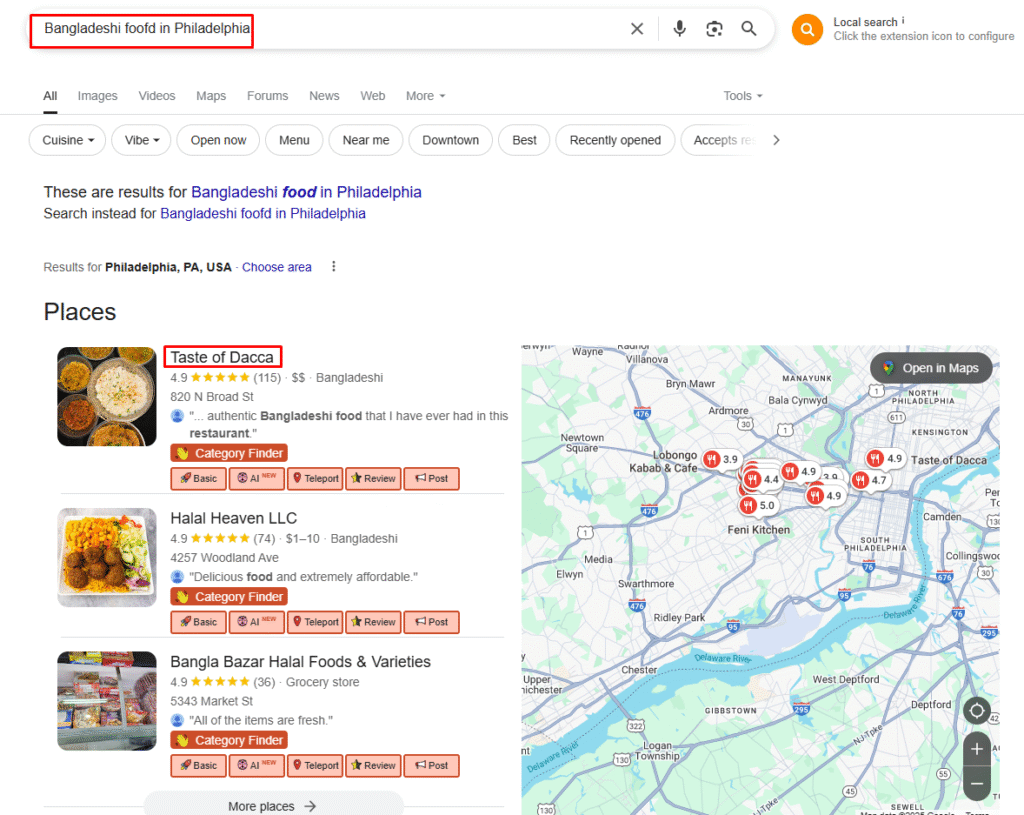Screen dimensions: 1024x815
Task: Toggle the Menu filter chip
Action: pyautogui.click(x=294, y=140)
